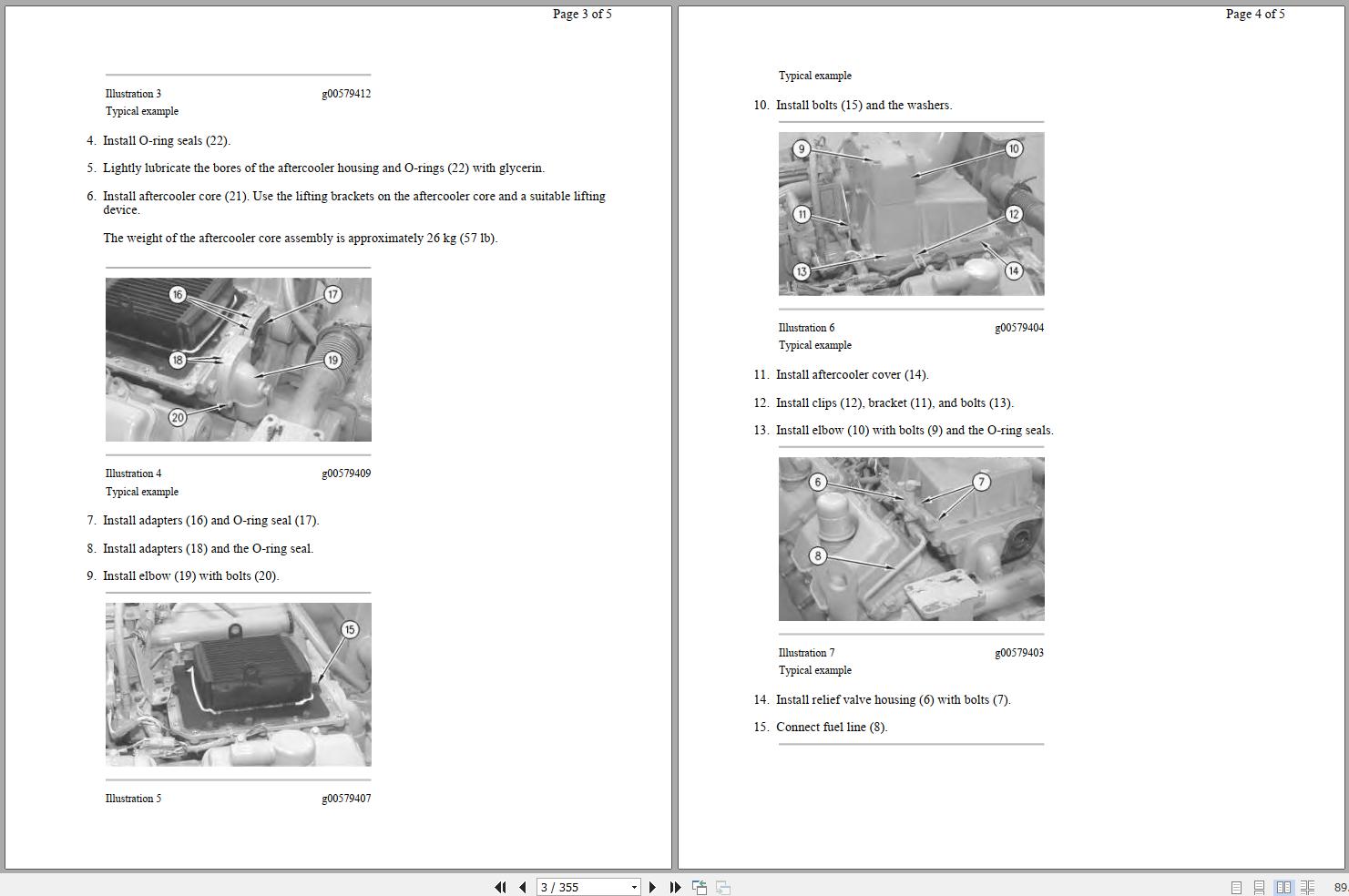Go back to the previous view
1349x896 pixels.
click(x=700, y=886)
